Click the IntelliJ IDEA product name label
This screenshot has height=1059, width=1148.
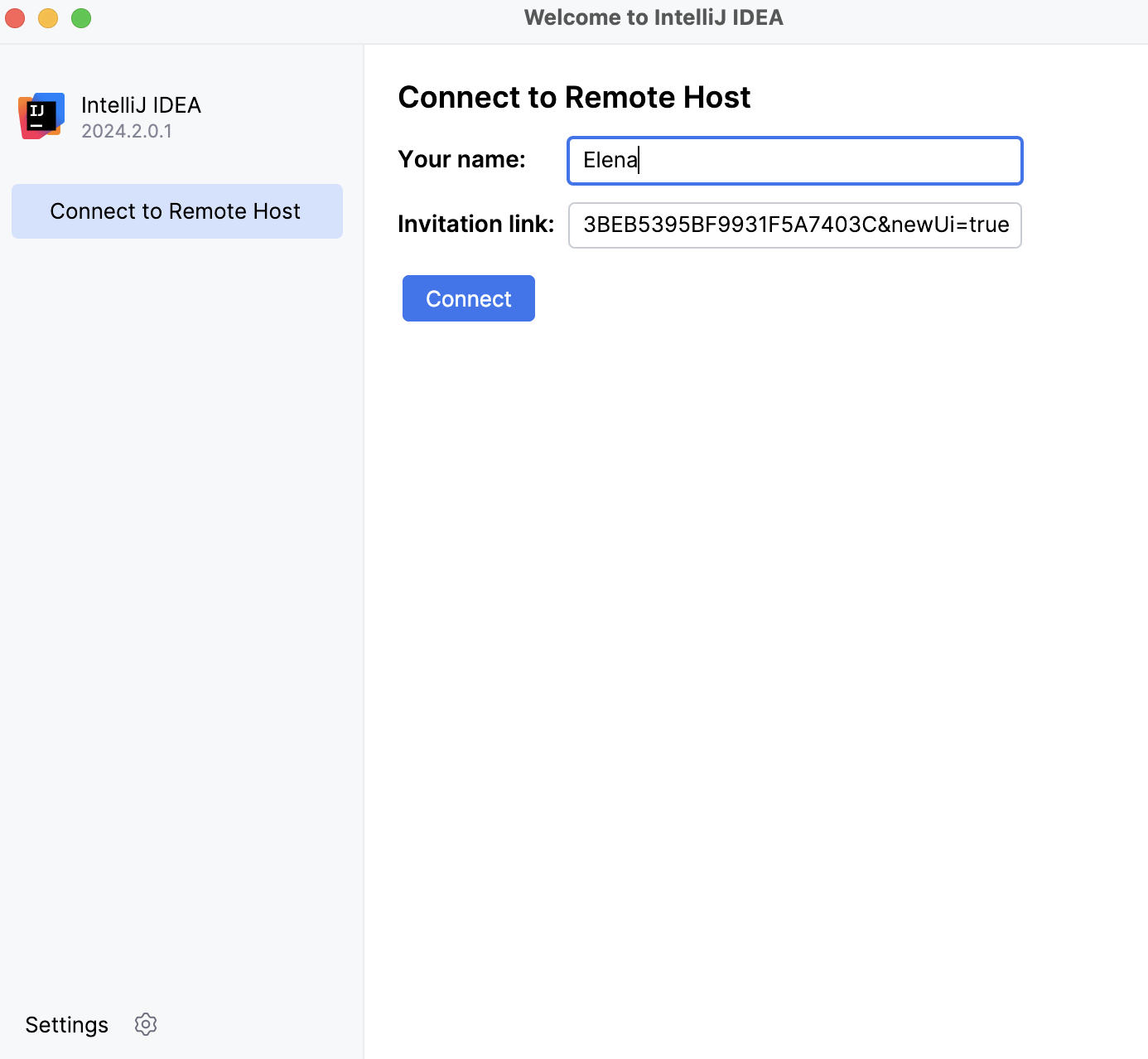click(141, 105)
